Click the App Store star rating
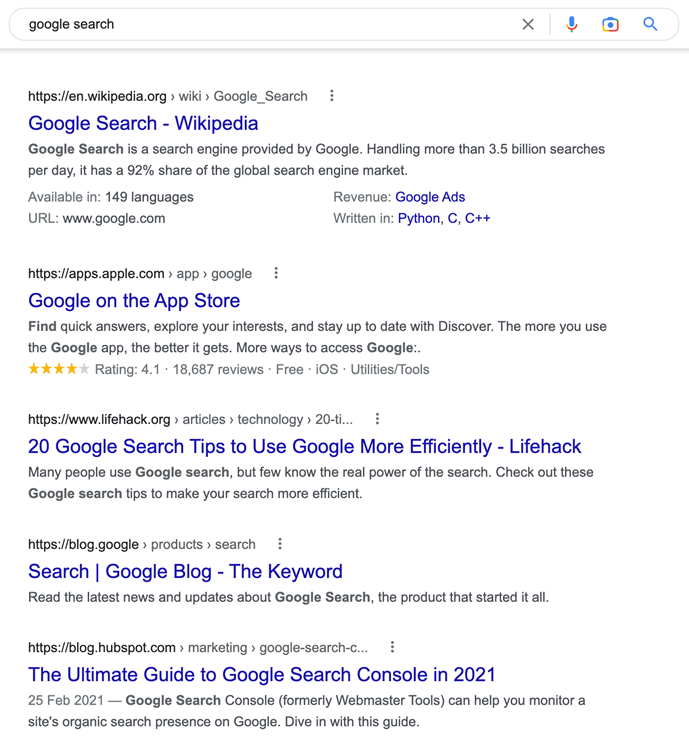 (x=59, y=369)
